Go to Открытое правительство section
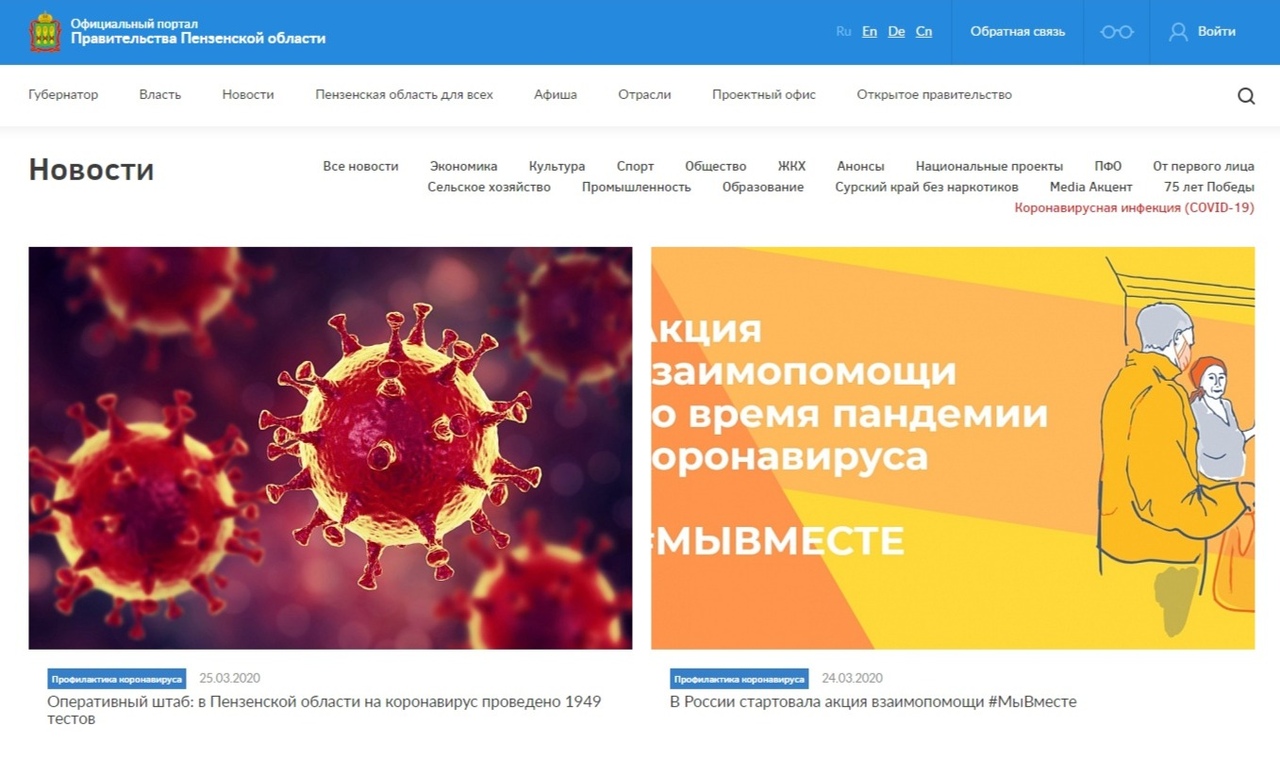The image size is (1280, 759). click(934, 95)
